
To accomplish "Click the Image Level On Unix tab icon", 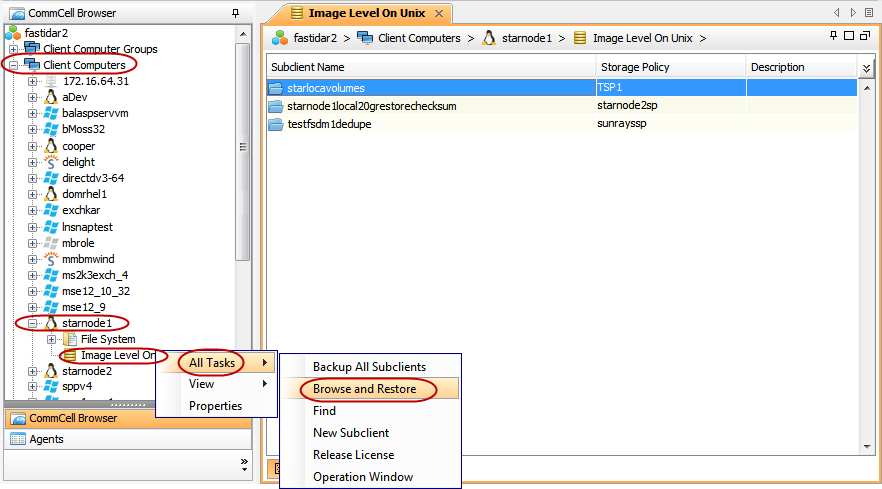I will 296,13.
